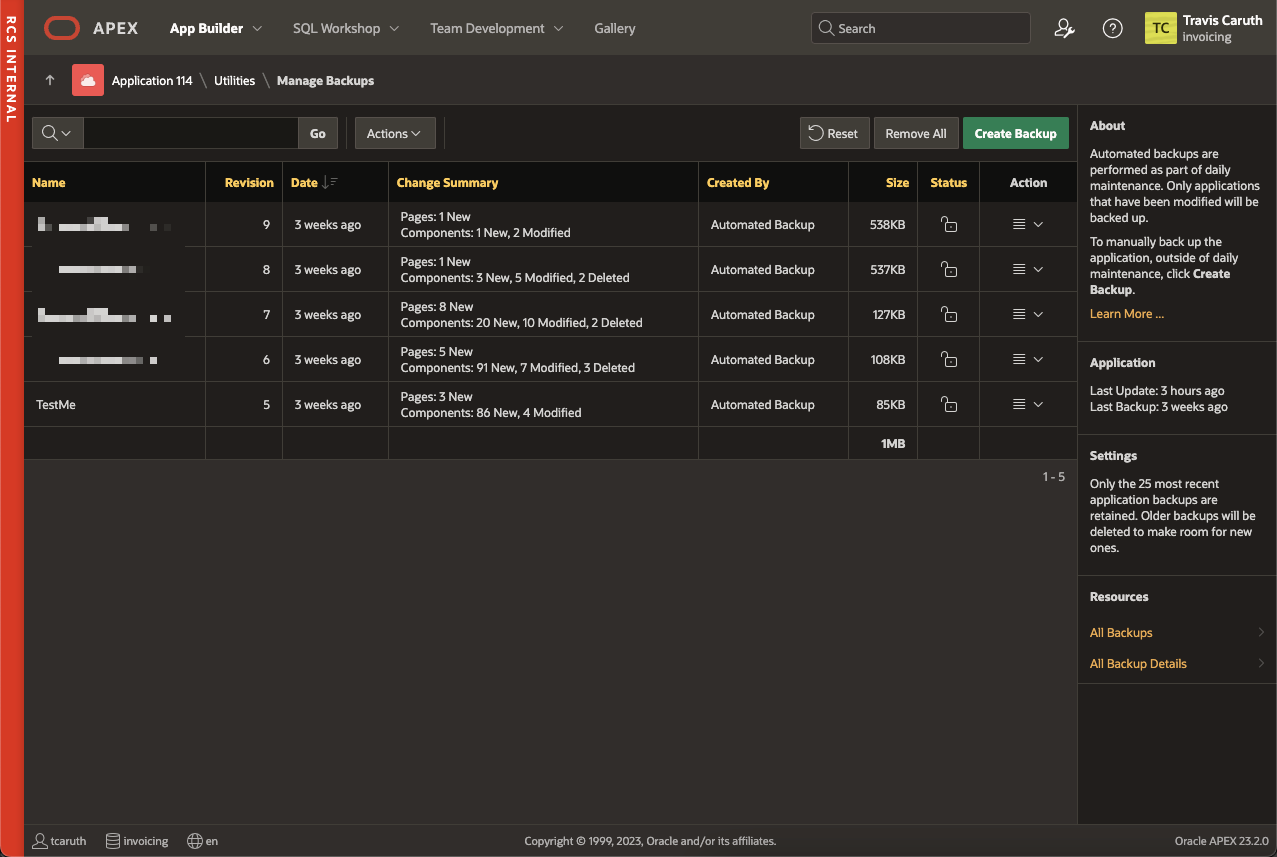Screen dimensions: 1277x857
Task: Toggle the lock status for Revision 9
Action: coord(949,225)
